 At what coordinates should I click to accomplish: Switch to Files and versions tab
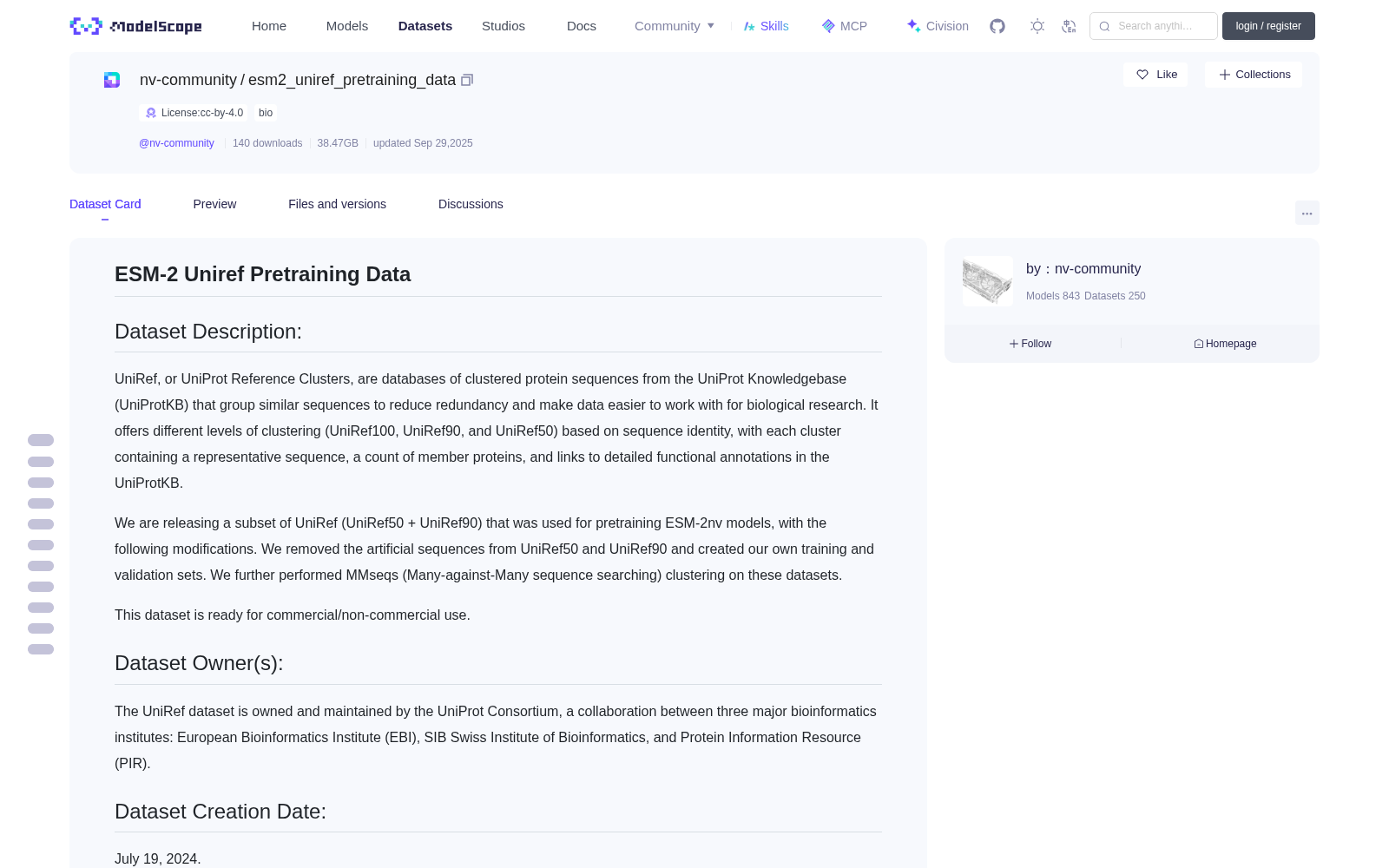click(x=337, y=204)
